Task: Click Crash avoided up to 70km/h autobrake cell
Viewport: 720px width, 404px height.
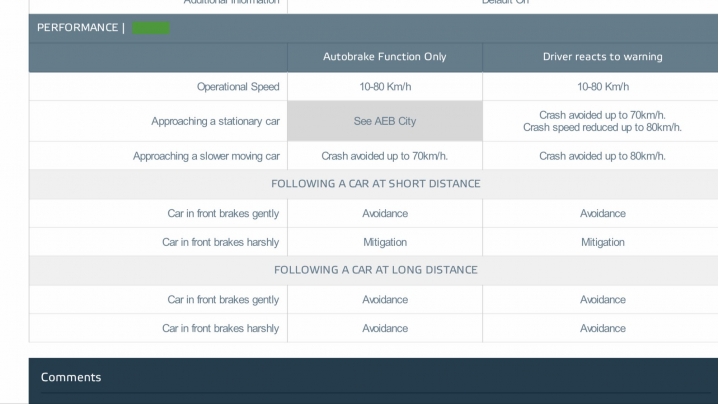Action: click(384, 156)
